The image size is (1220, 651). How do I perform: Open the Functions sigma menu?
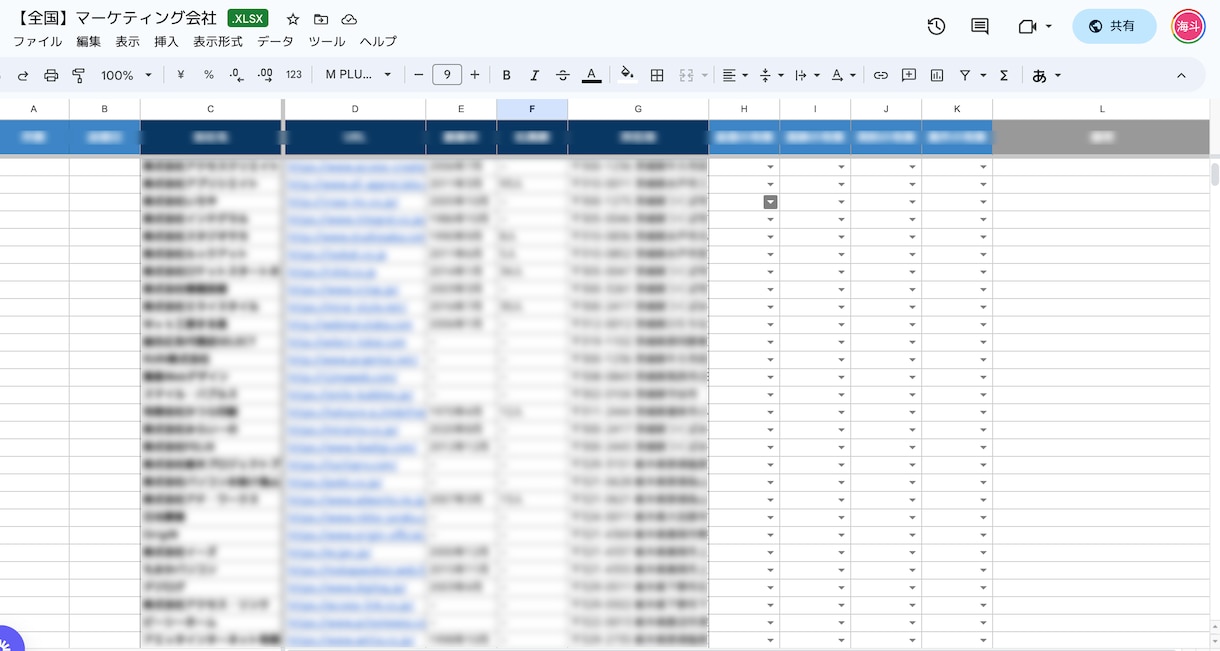[1004, 75]
